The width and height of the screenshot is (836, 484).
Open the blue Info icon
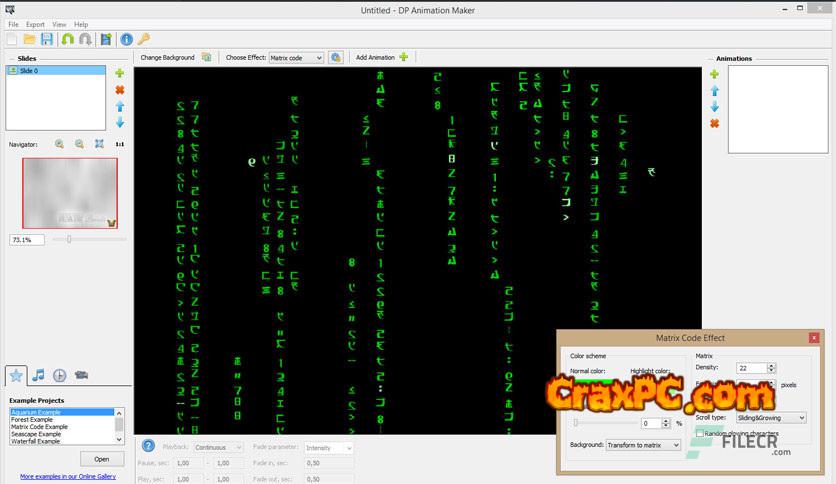126,39
